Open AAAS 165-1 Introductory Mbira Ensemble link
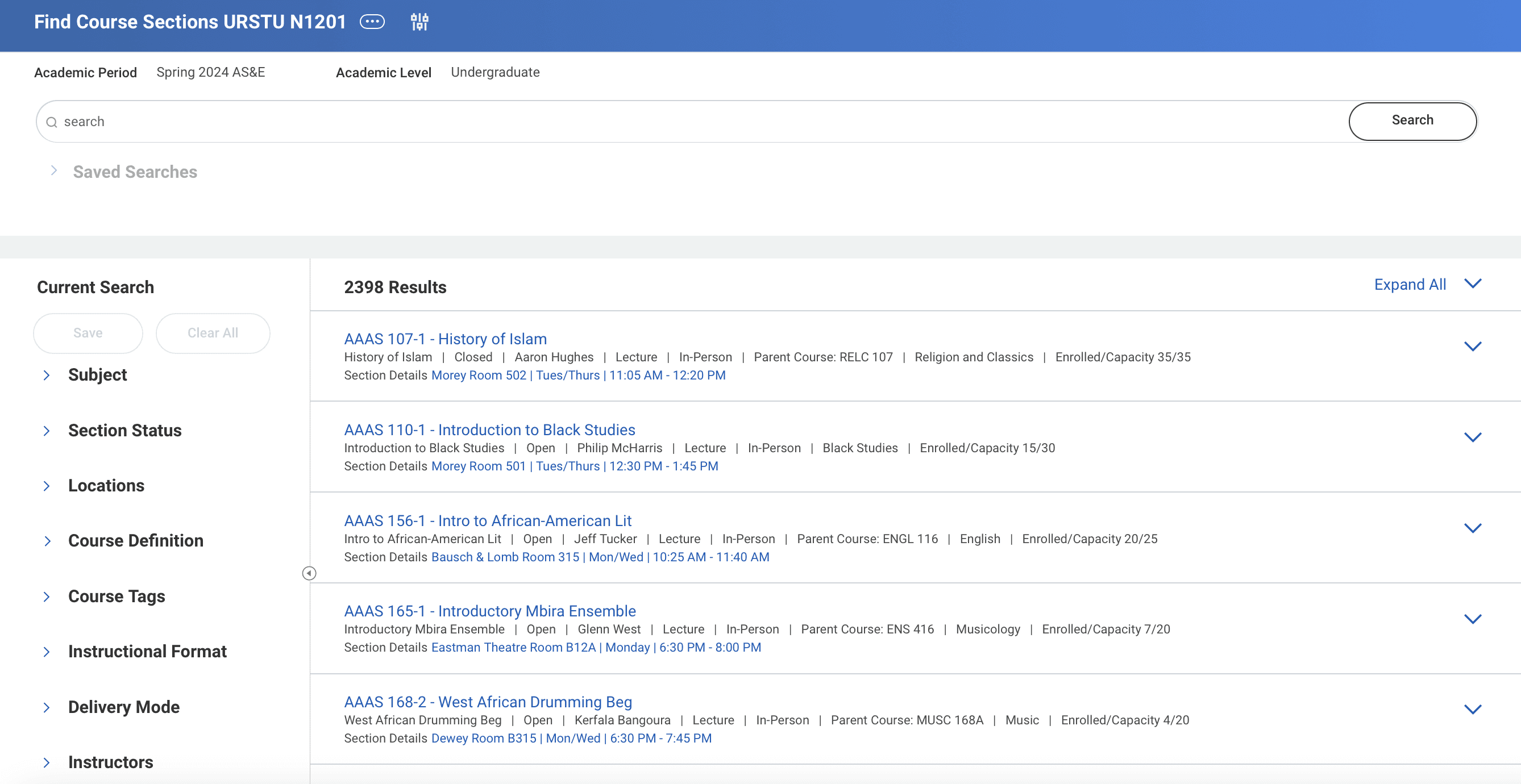1521x784 pixels. pos(489,611)
